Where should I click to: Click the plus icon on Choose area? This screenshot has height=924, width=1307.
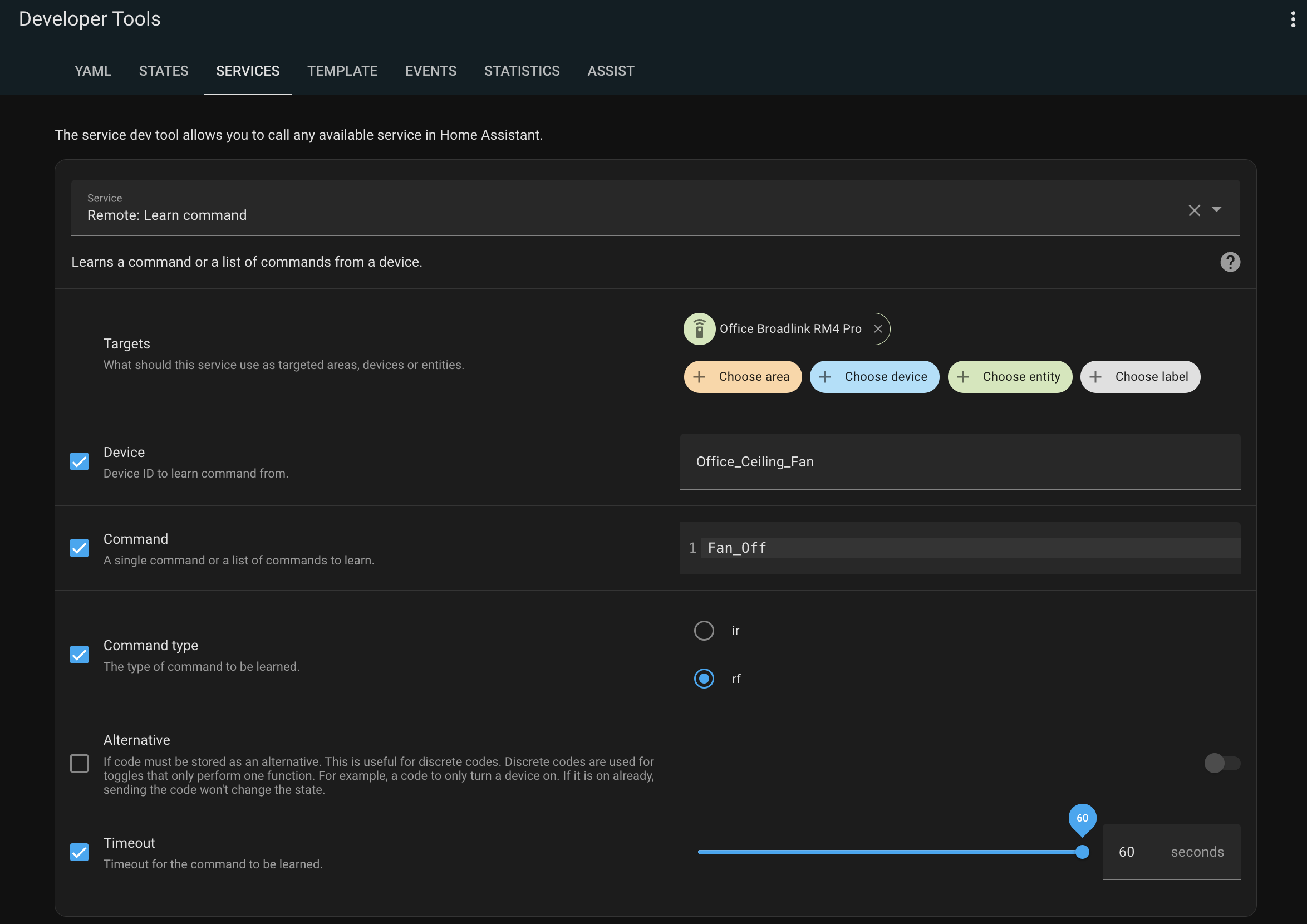click(x=699, y=377)
